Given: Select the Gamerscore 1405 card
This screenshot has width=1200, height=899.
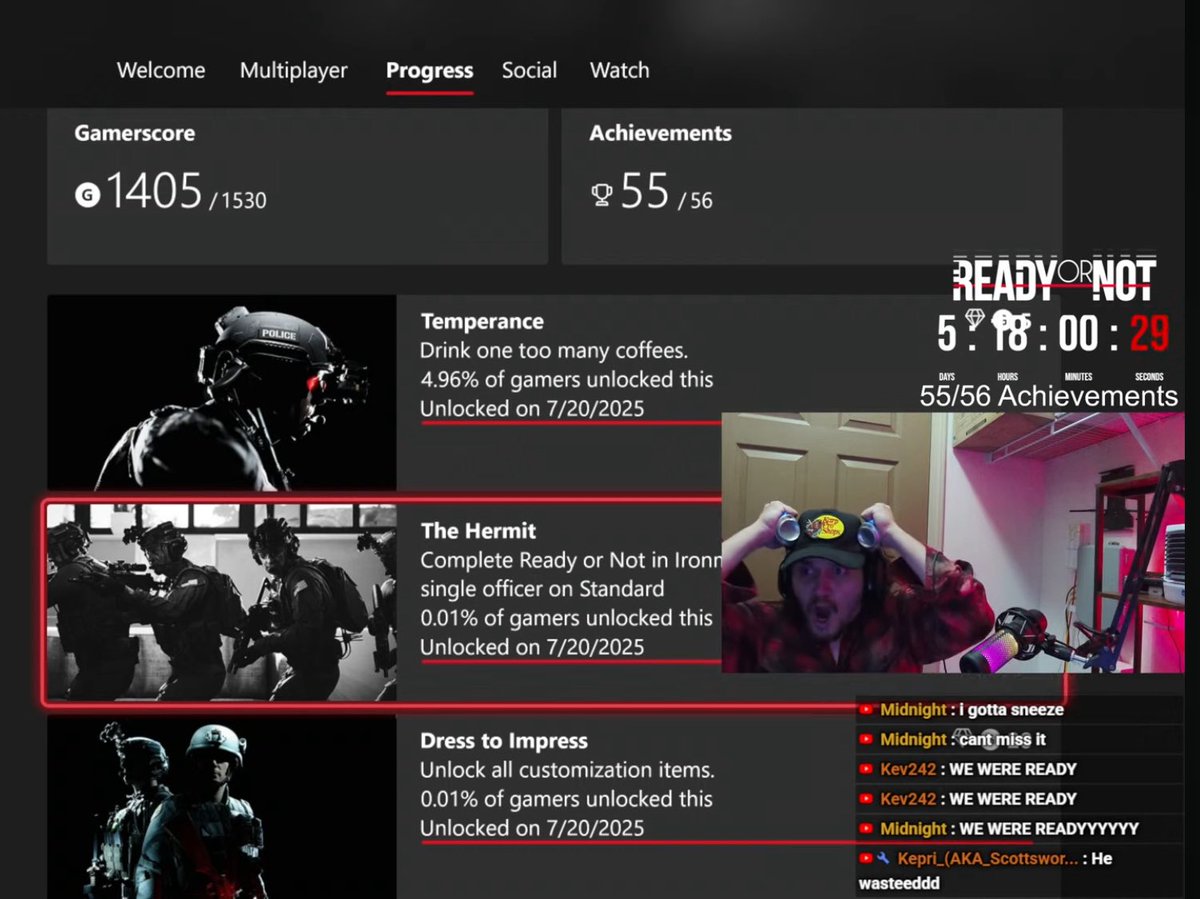Looking at the screenshot, I should [x=297, y=186].
